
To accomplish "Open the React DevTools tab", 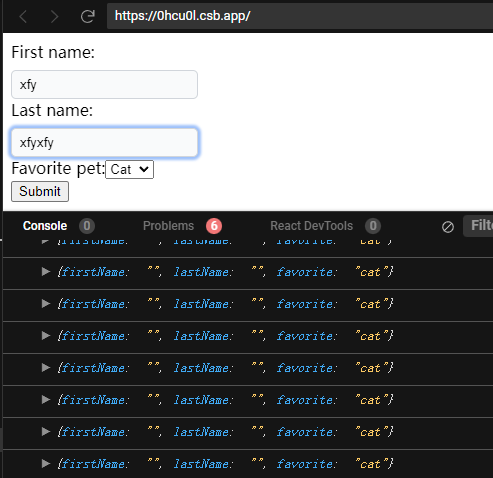I will [311, 226].
